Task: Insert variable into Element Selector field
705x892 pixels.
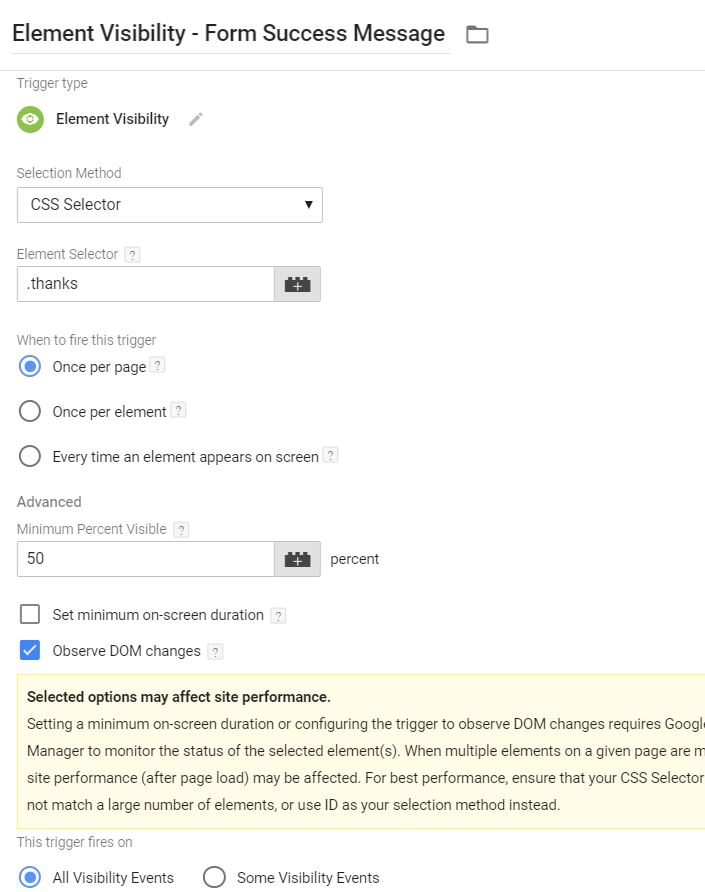Action: click(x=297, y=284)
